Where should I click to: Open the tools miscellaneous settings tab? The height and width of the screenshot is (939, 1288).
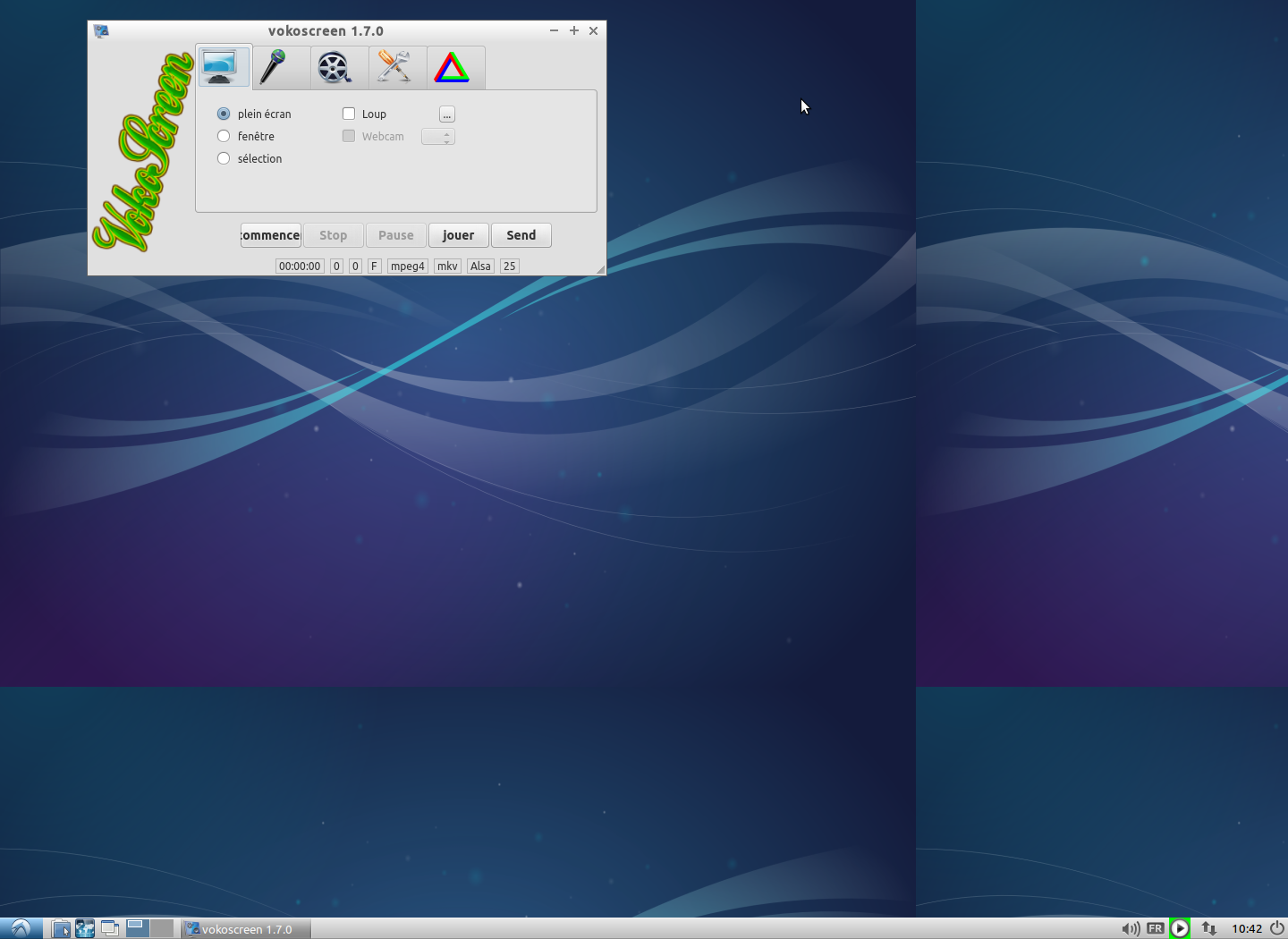tap(398, 67)
